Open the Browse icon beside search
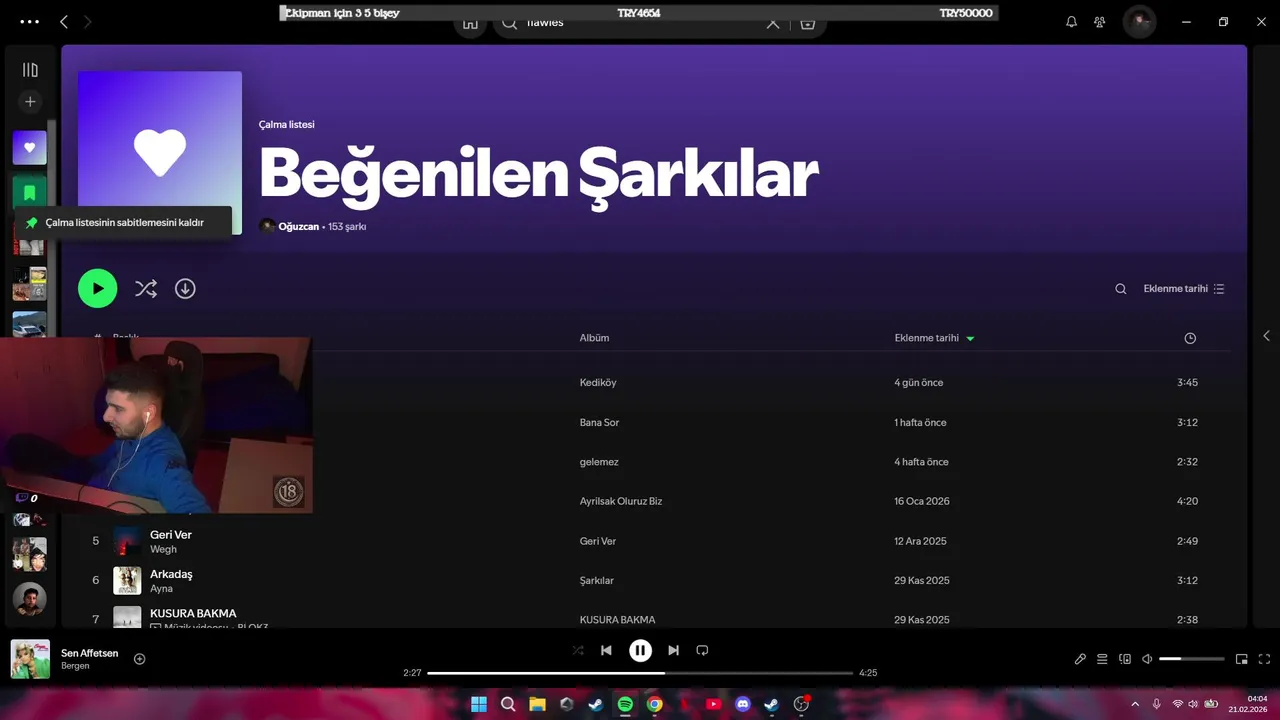 point(808,22)
